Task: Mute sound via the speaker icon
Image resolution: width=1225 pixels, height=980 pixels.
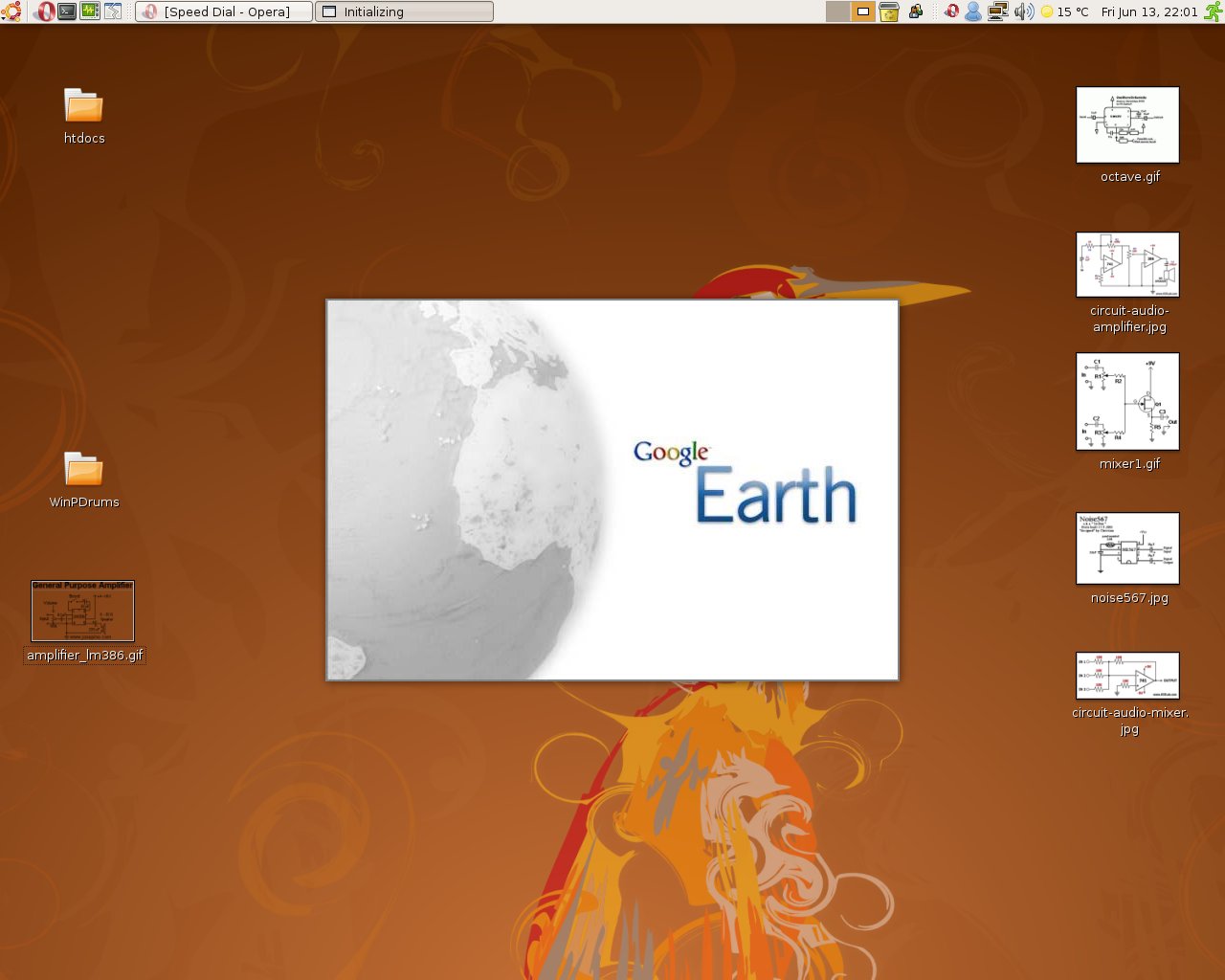Action: point(1020,12)
